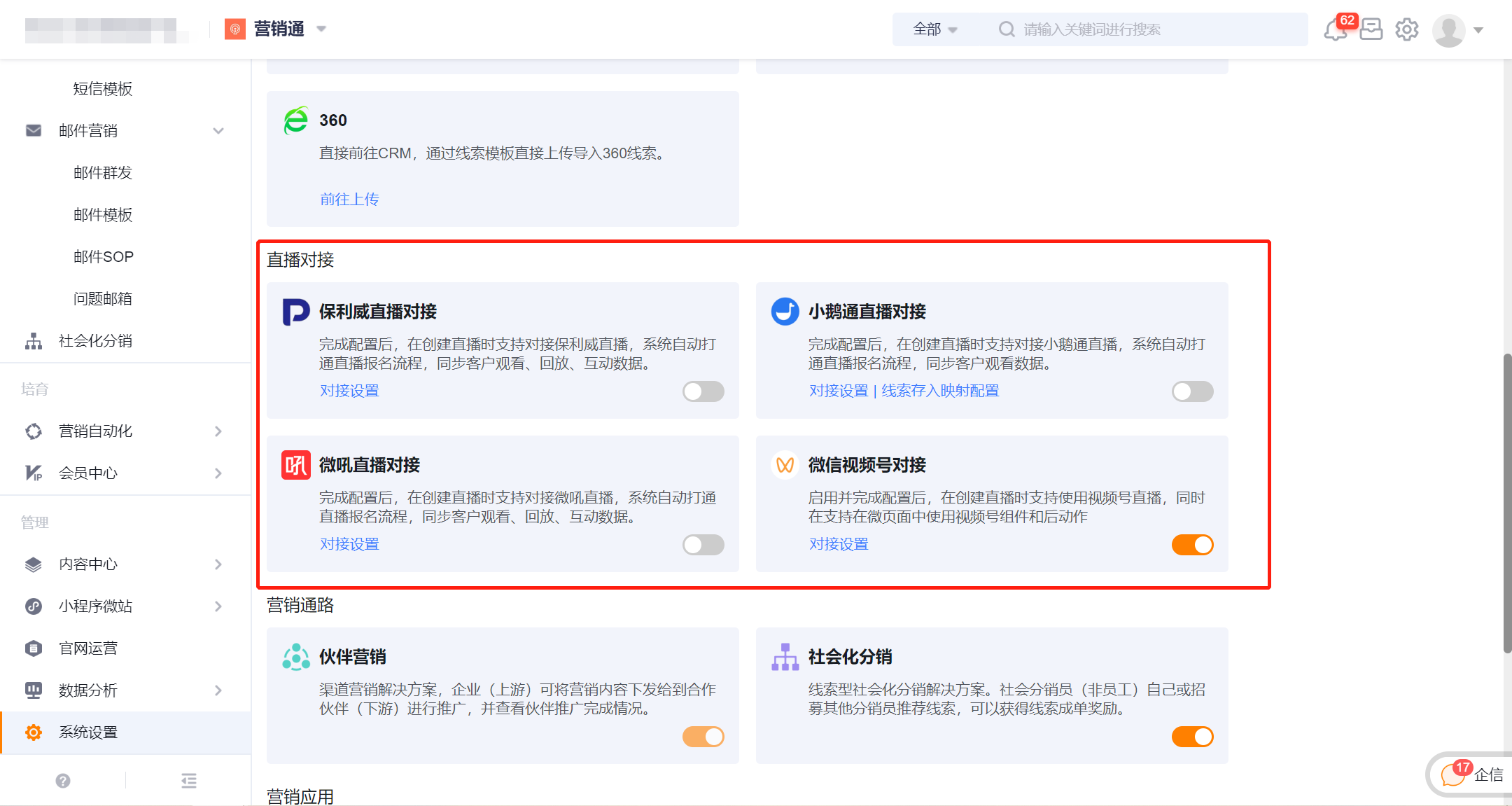The width and height of the screenshot is (1512, 806).
Task: Click the 保利威 P logo icon
Action: 296,312
